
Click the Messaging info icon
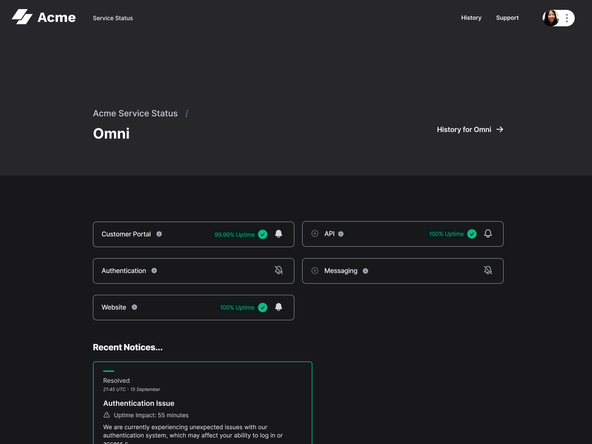point(365,271)
